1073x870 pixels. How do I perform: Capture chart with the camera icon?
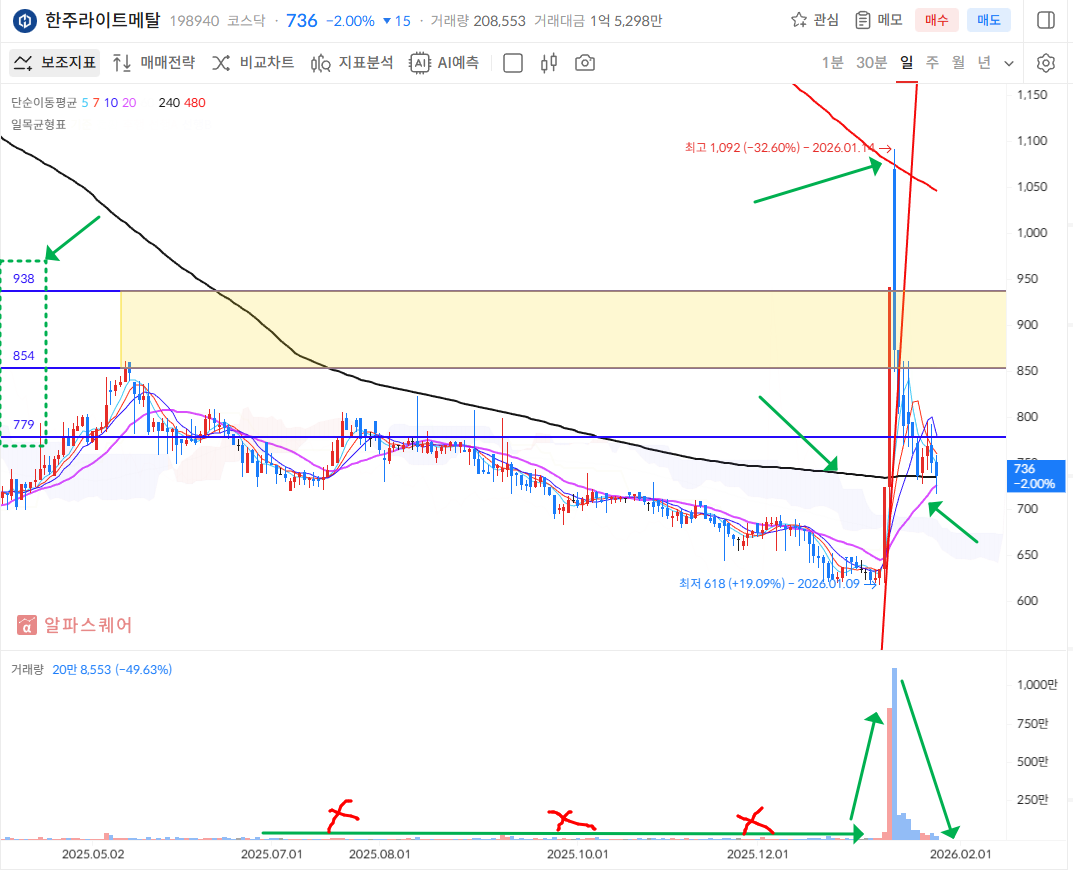[x=585, y=63]
